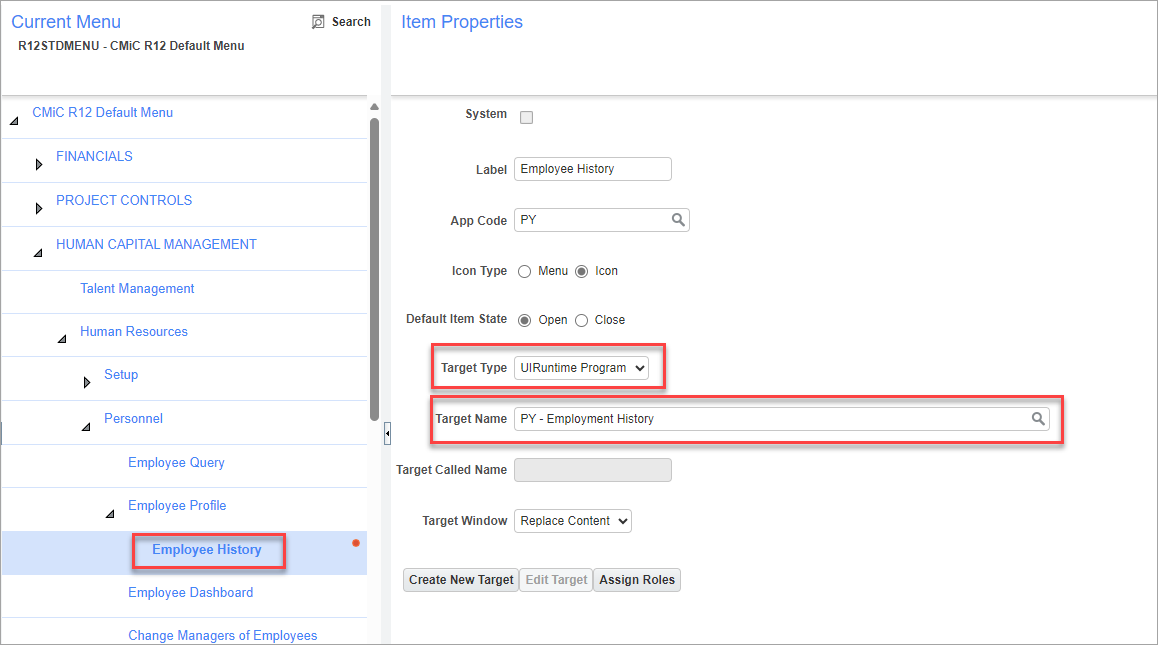Open the Target Name lookup magnifier
The width and height of the screenshot is (1158, 645).
(1038, 418)
